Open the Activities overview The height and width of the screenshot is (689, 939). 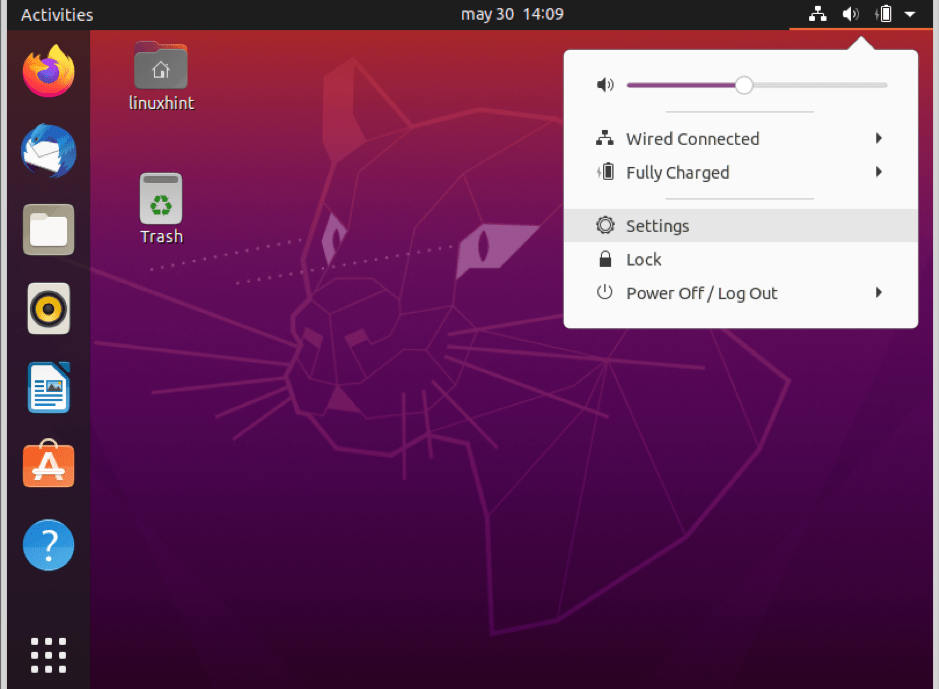[x=57, y=14]
